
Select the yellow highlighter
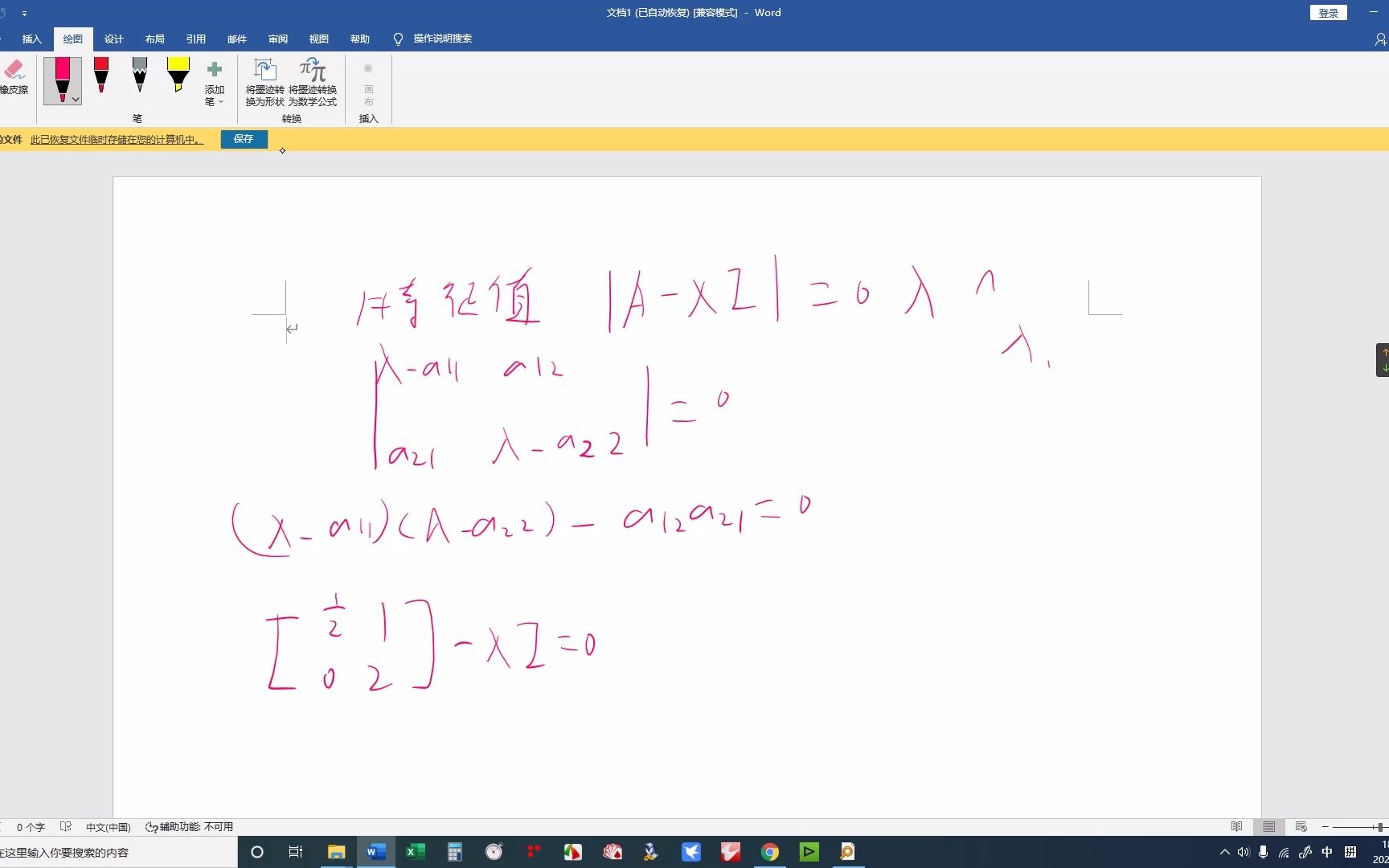[178, 75]
